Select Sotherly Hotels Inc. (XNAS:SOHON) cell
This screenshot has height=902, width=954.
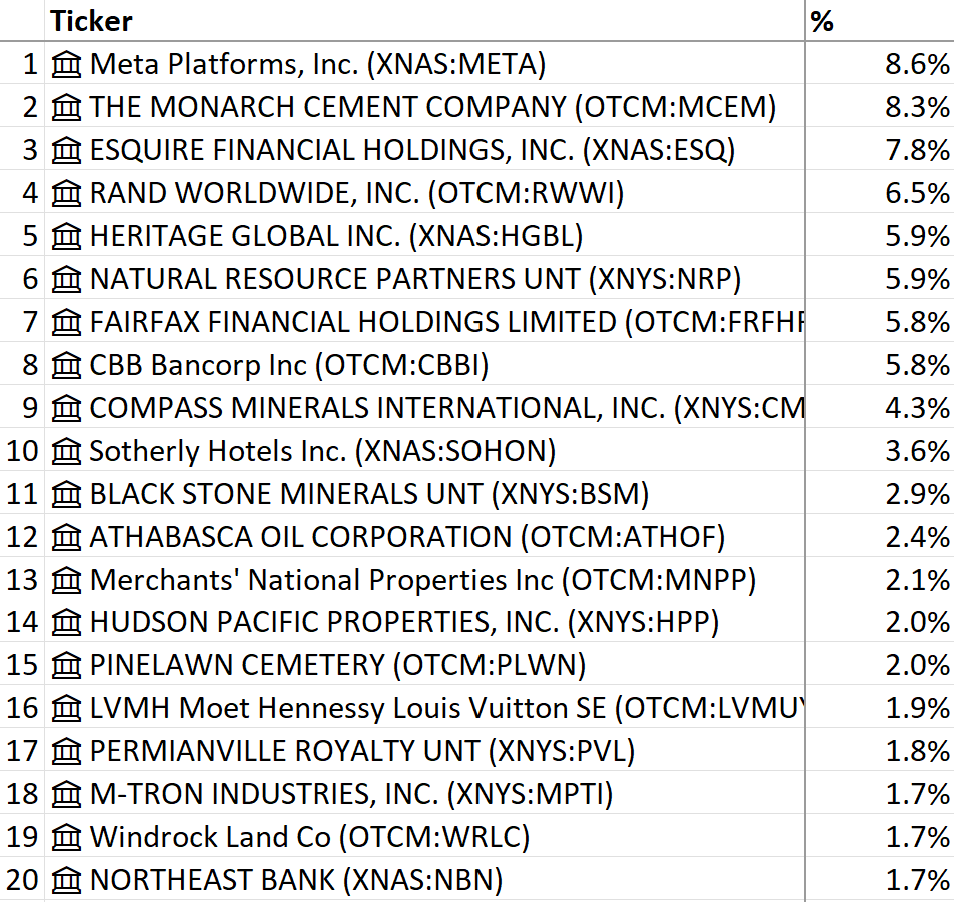point(425,451)
